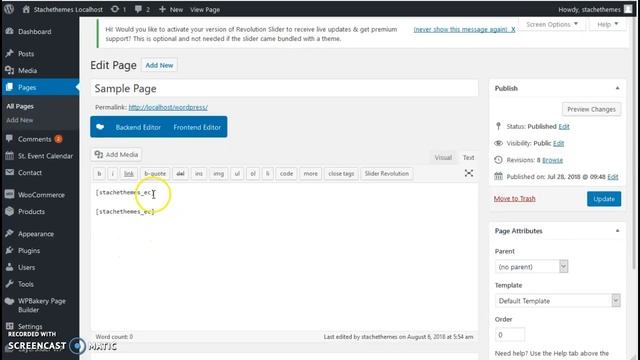
Task: Click the user avatar in admin bar
Action: (x=628, y=9)
